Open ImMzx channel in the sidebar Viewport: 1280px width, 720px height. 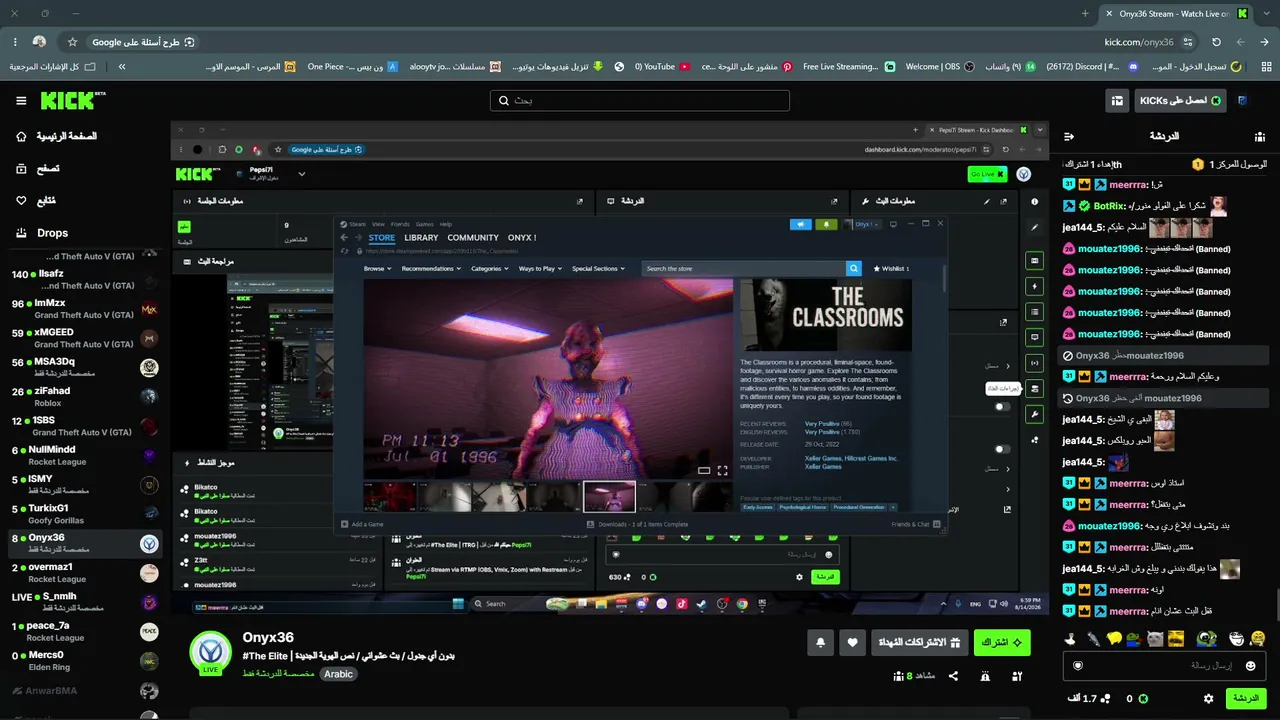pyautogui.click(x=85, y=309)
